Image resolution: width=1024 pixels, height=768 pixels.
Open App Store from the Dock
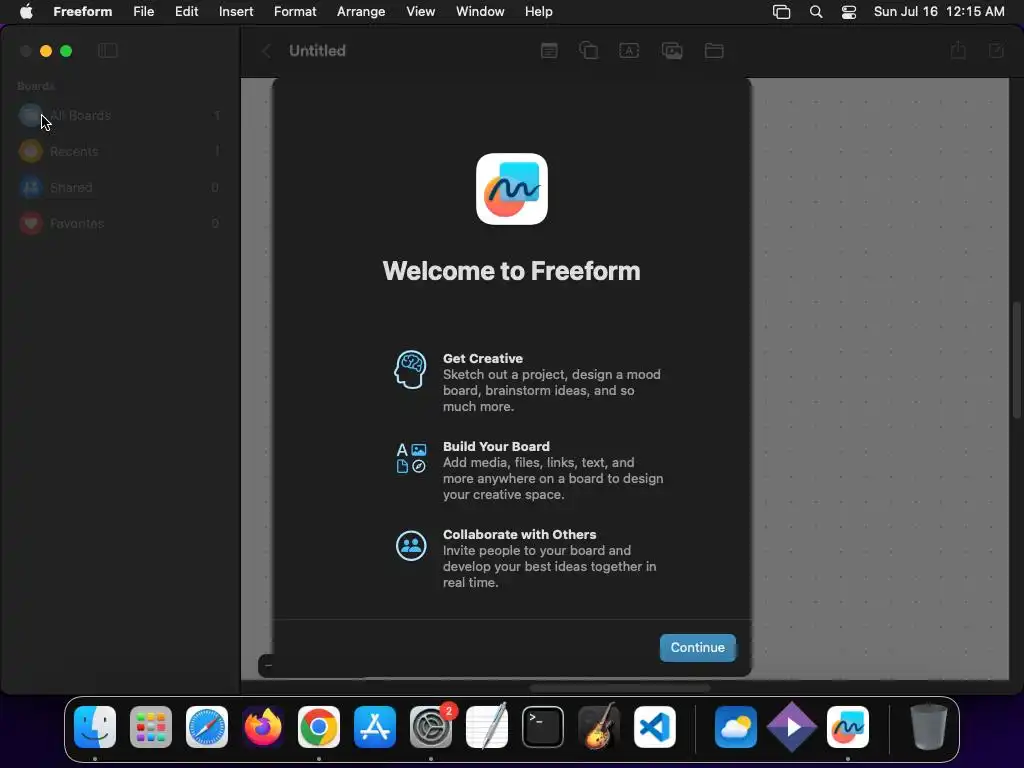tap(375, 727)
